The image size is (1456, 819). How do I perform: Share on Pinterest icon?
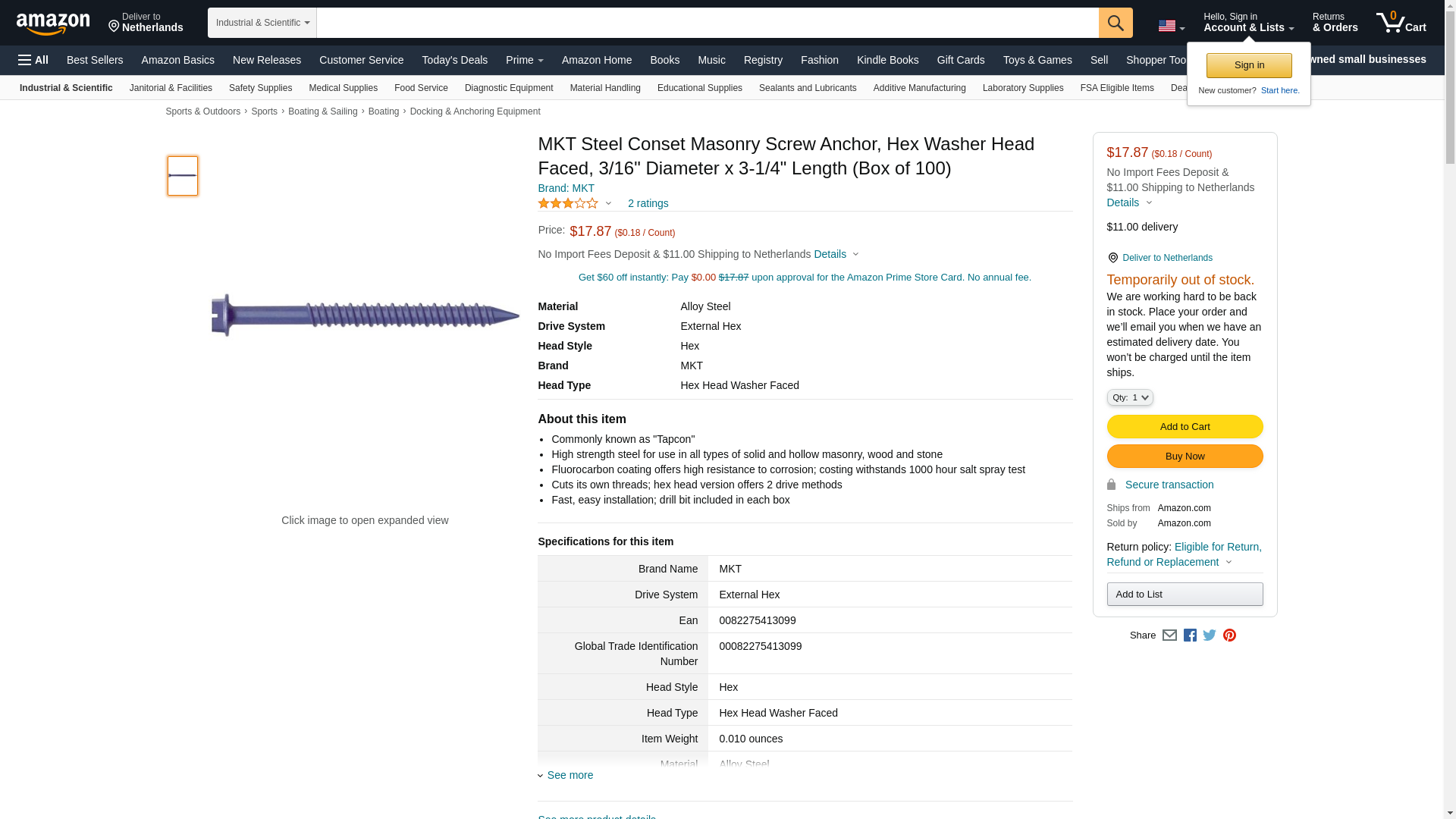click(x=1229, y=635)
